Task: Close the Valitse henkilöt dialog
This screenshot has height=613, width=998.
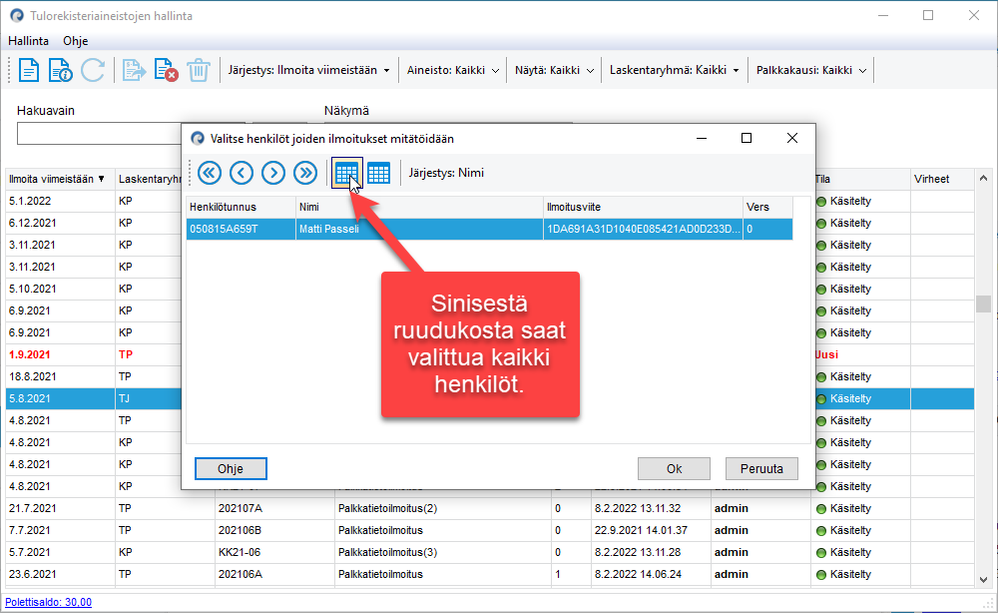Action: [792, 138]
